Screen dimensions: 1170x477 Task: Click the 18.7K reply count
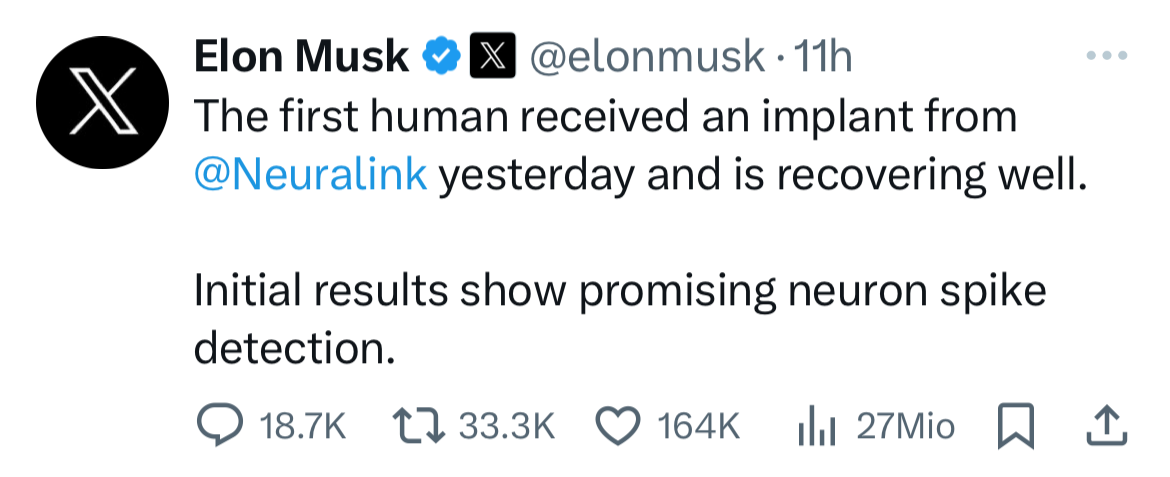pyautogui.click(x=302, y=426)
